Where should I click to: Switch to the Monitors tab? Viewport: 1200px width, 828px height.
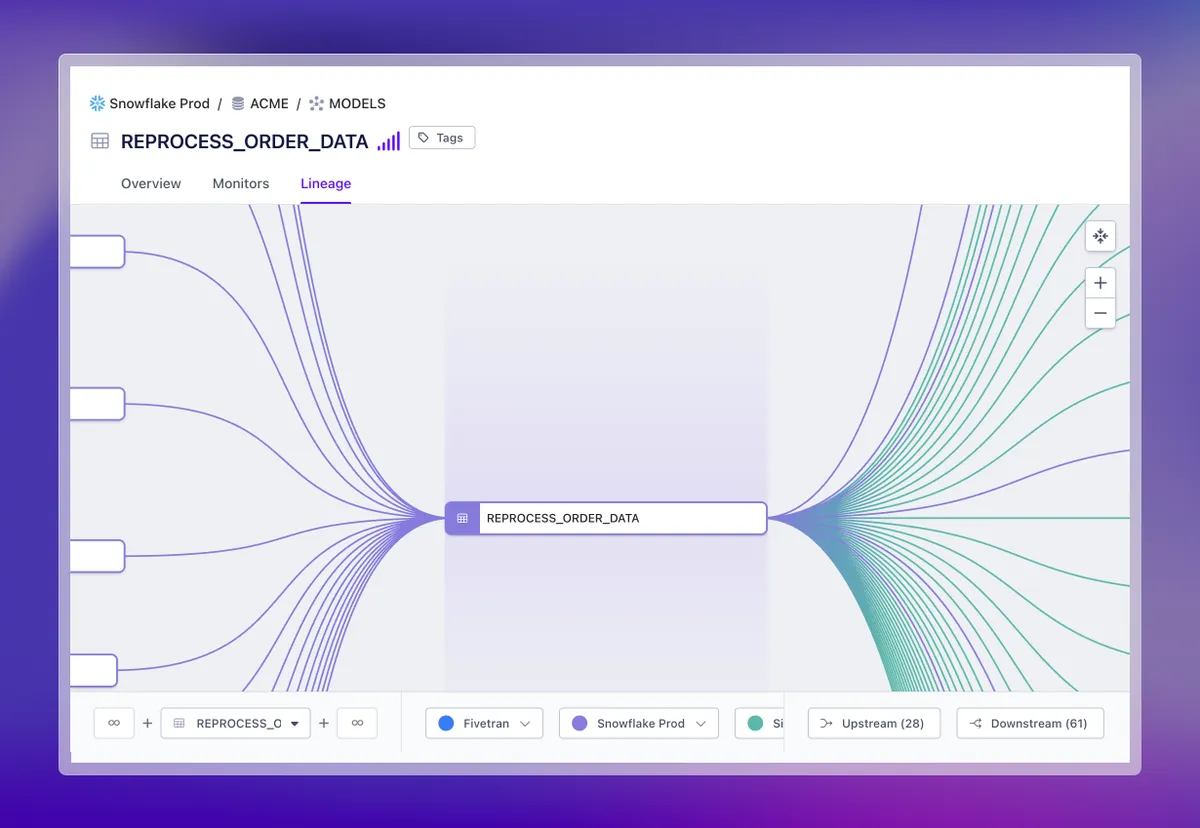click(241, 183)
